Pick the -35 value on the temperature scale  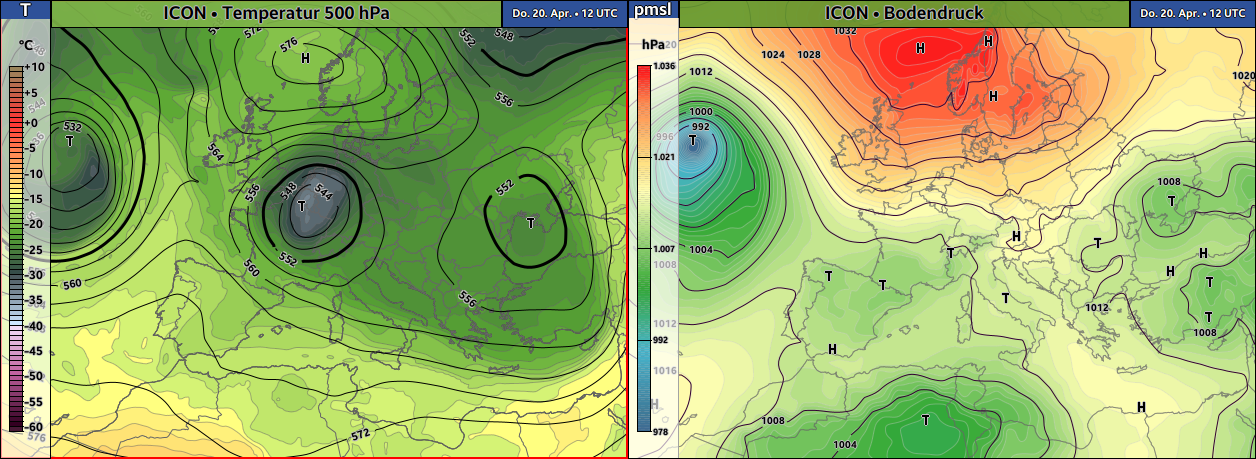pyautogui.click(x=34, y=300)
